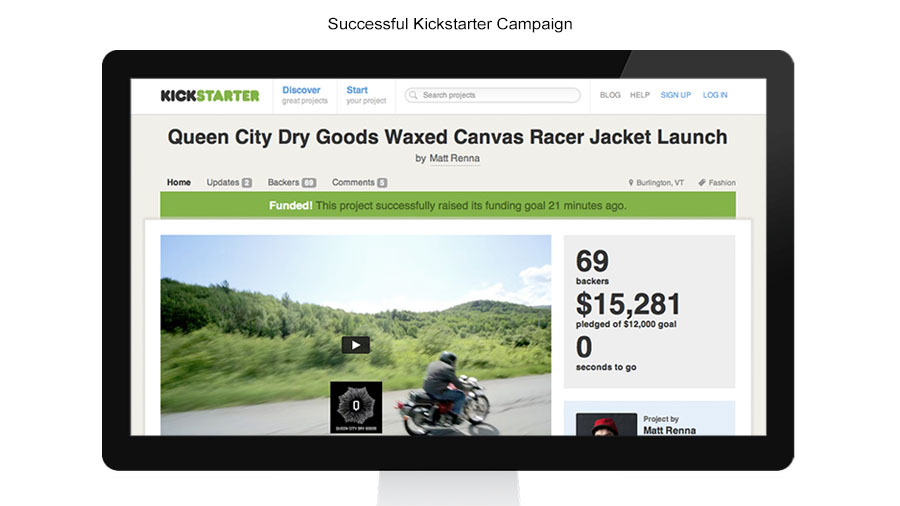Click the Kickstarter logo
Screen dimensions: 900x506
point(210,95)
